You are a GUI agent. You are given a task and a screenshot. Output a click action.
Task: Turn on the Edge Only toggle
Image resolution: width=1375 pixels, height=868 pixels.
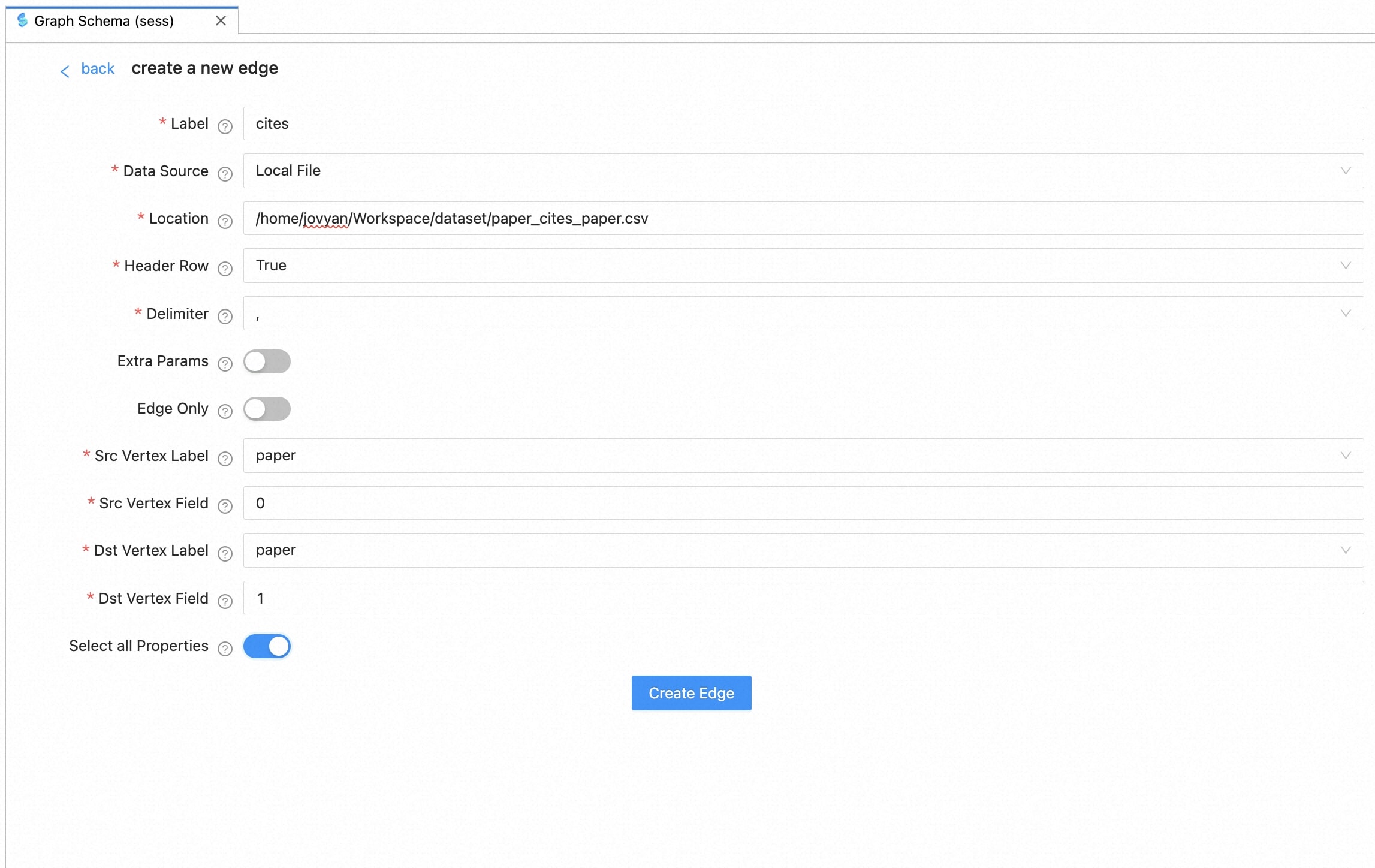coord(267,409)
